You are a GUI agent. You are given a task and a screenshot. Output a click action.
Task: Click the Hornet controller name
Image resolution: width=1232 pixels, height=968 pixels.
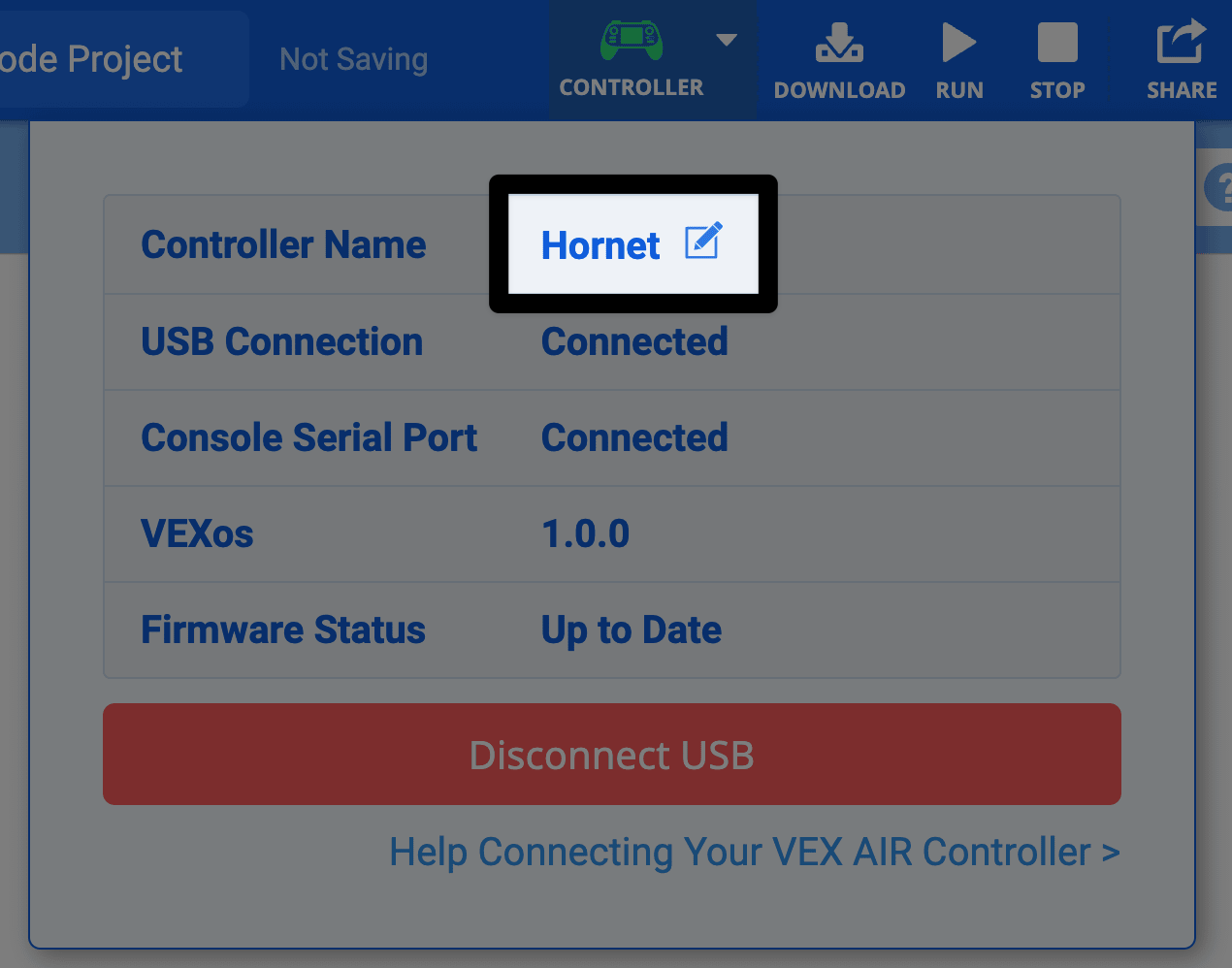[x=600, y=245]
